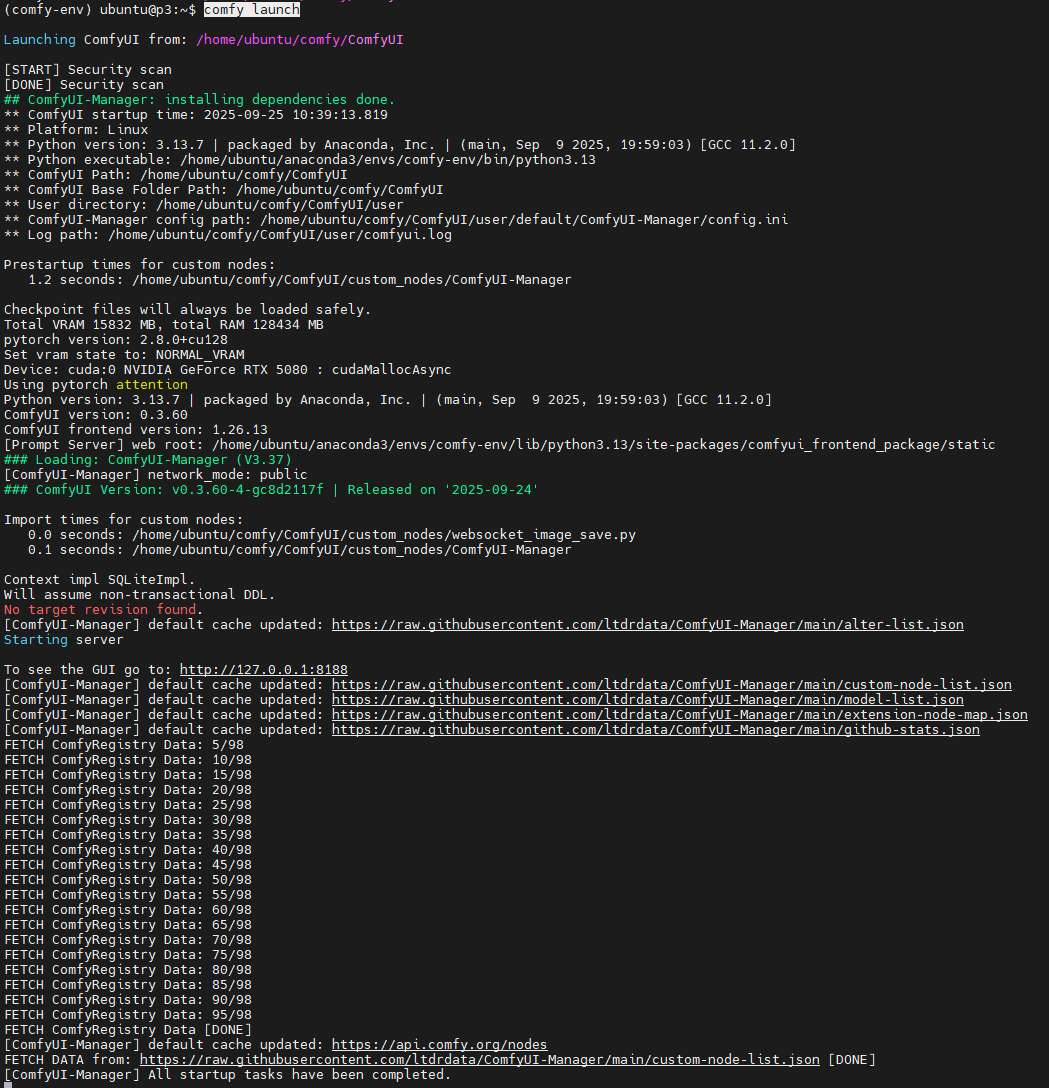1049x1088 pixels.
Task: Click the 'ComfyUI Version: v0.3.60-4-gc8d2117f' line
Action: click(x=271, y=489)
